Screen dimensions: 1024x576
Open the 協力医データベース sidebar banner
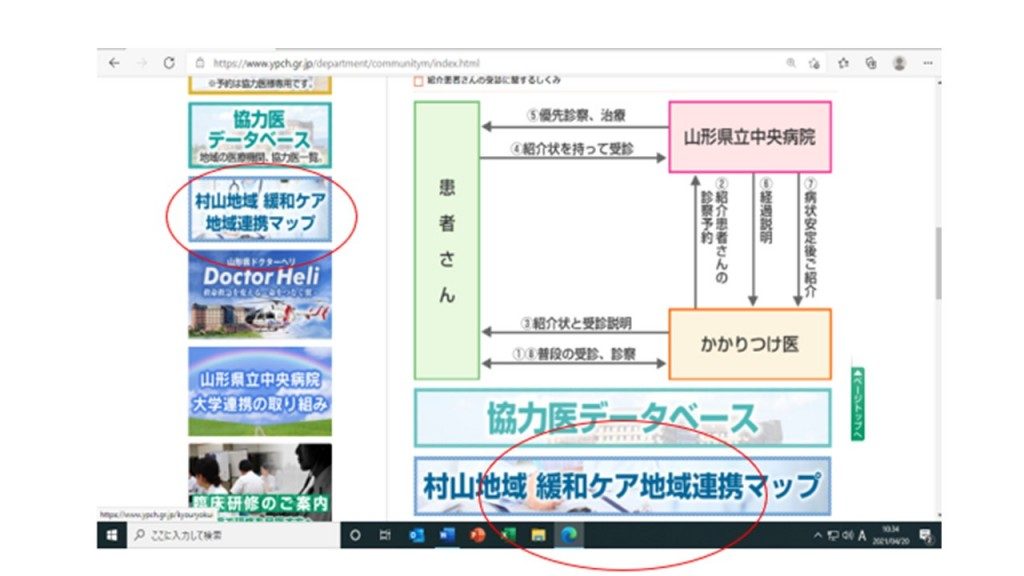pos(259,134)
